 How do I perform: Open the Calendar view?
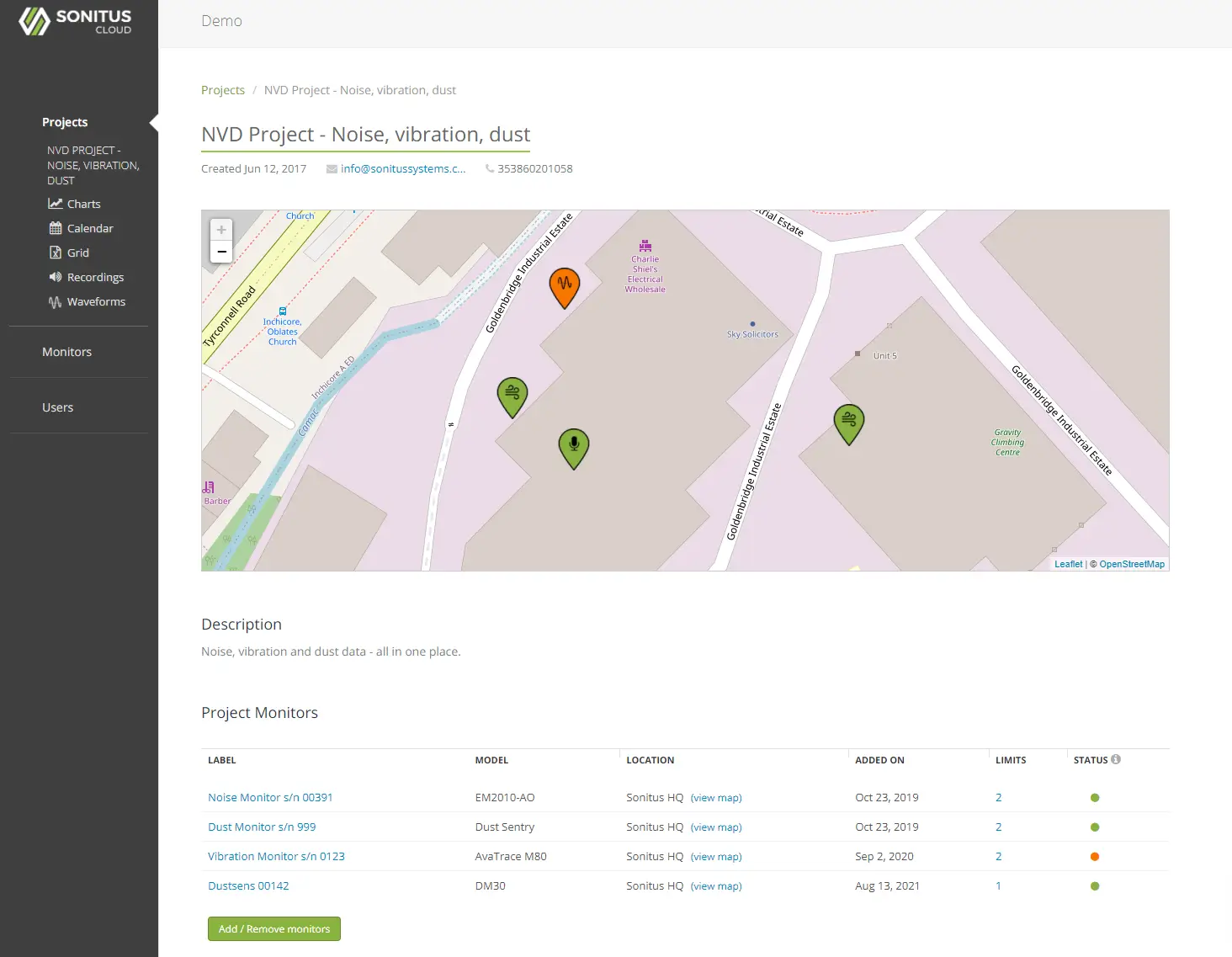pyautogui.click(x=89, y=228)
